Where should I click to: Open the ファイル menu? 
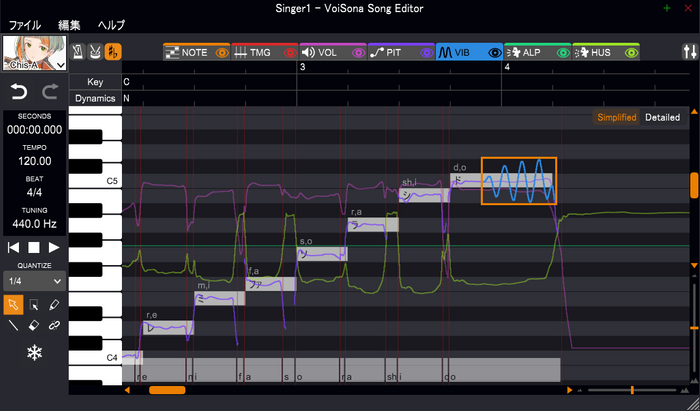(x=25, y=23)
